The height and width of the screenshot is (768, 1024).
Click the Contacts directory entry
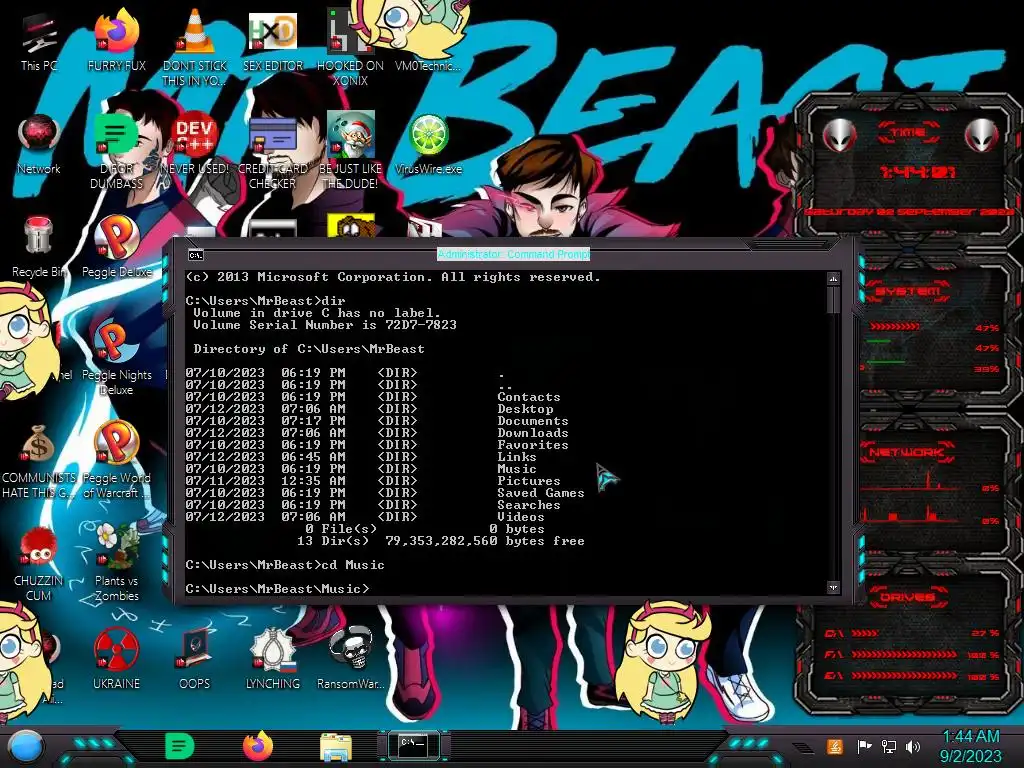(528, 397)
